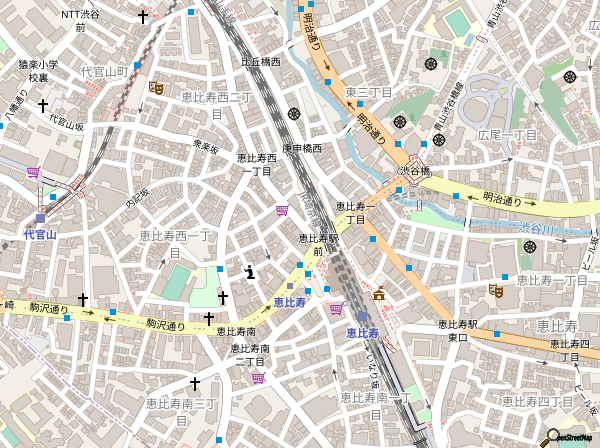Select the brown shrine icon east of Ebisu station
The image size is (600, 448).
pos(379,294)
